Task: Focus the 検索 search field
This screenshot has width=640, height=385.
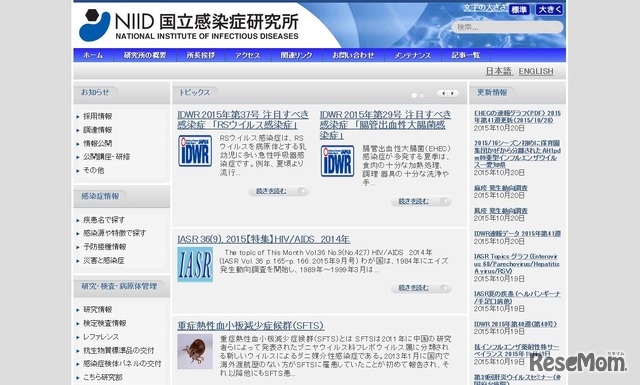Action: click(x=507, y=27)
